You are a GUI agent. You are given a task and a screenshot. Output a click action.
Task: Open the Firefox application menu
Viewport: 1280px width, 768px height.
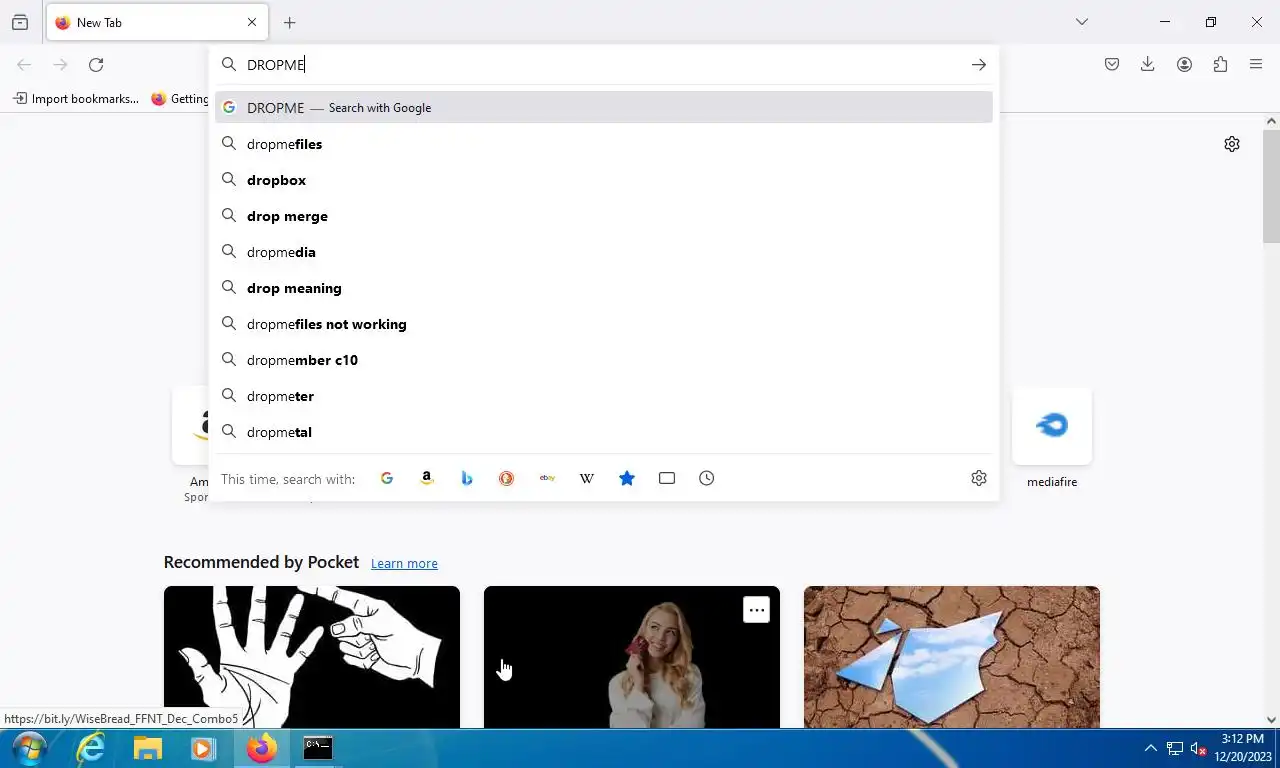click(1256, 65)
